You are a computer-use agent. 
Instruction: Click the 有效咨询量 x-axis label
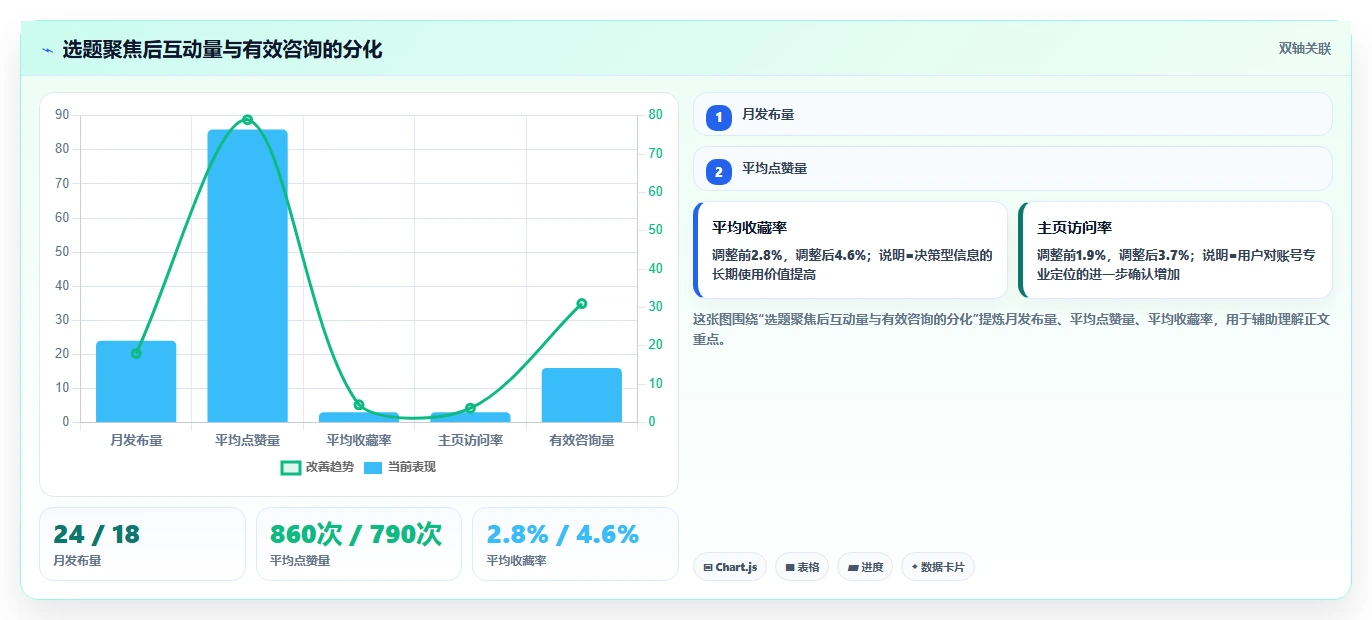(582, 440)
